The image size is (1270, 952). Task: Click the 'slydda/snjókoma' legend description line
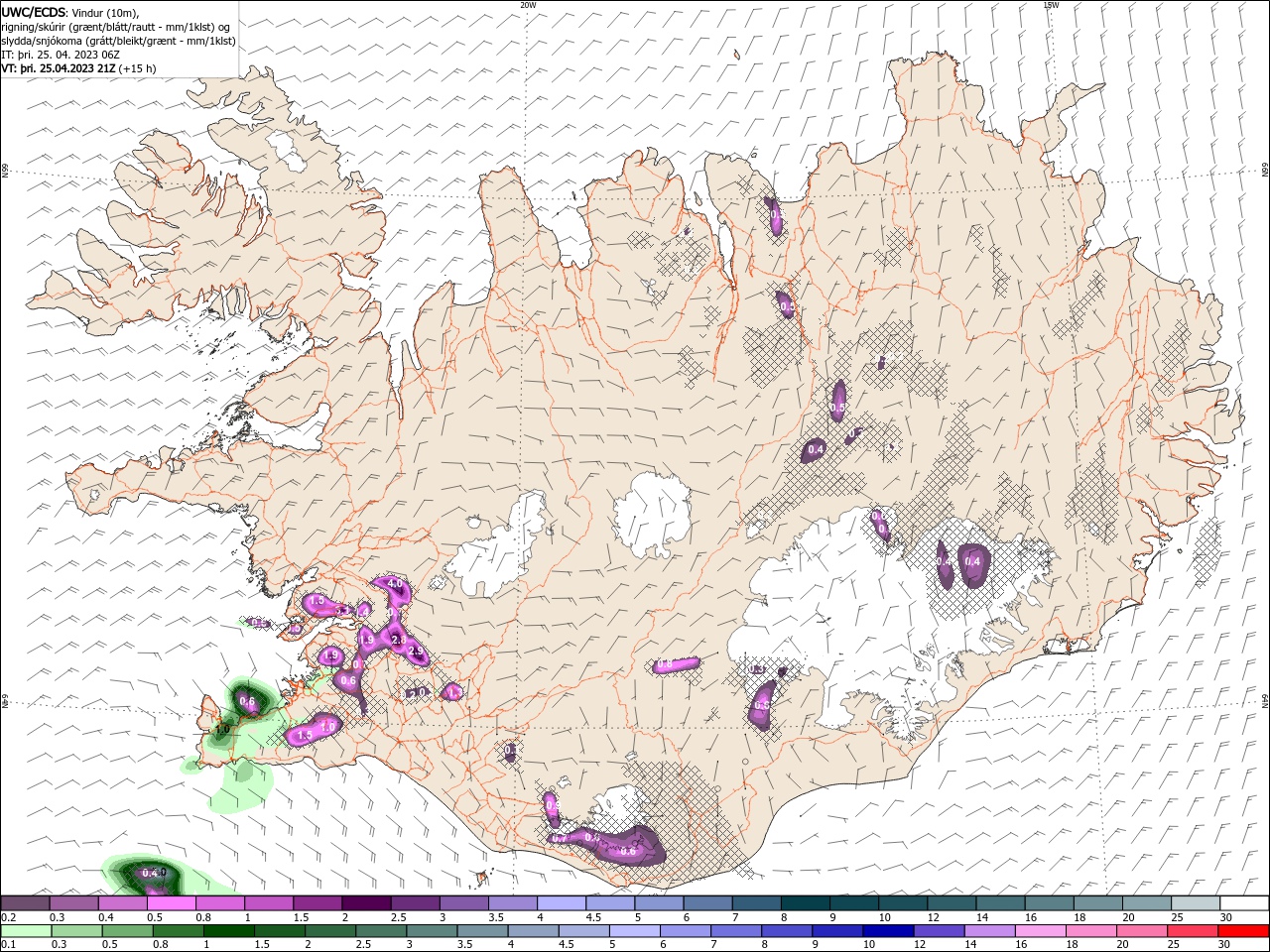point(118,41)
